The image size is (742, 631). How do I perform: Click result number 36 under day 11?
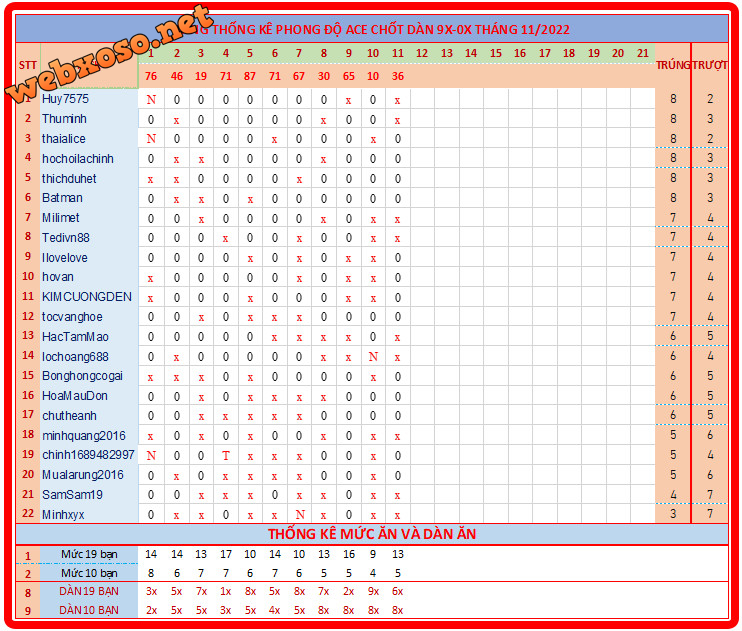398,76
